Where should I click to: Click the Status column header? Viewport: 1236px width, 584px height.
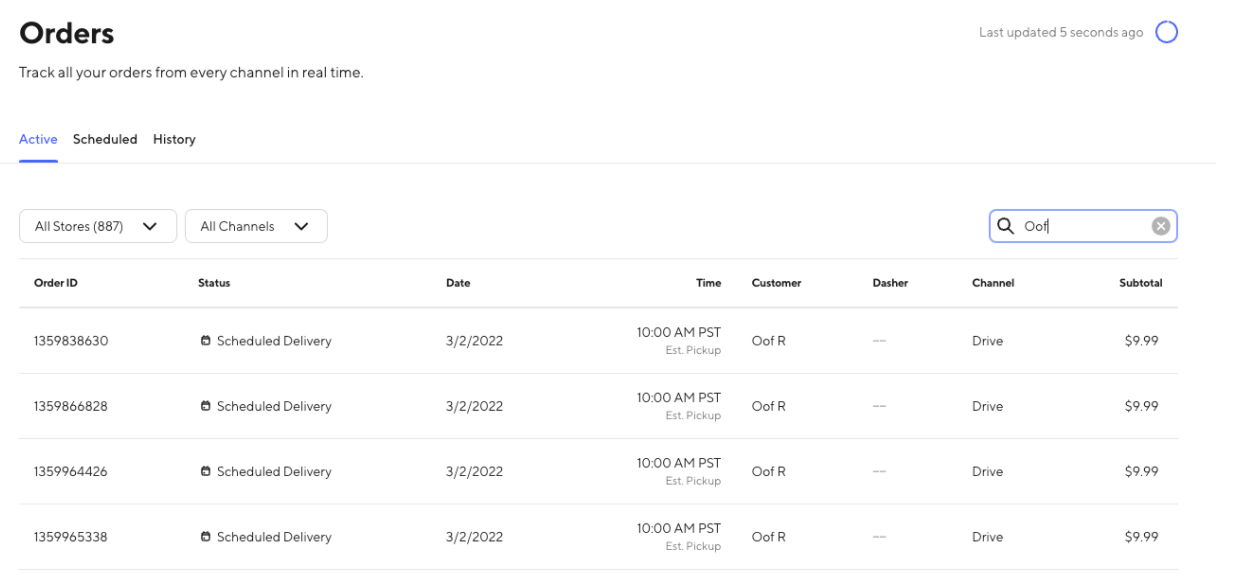click(x=214, y=283)
